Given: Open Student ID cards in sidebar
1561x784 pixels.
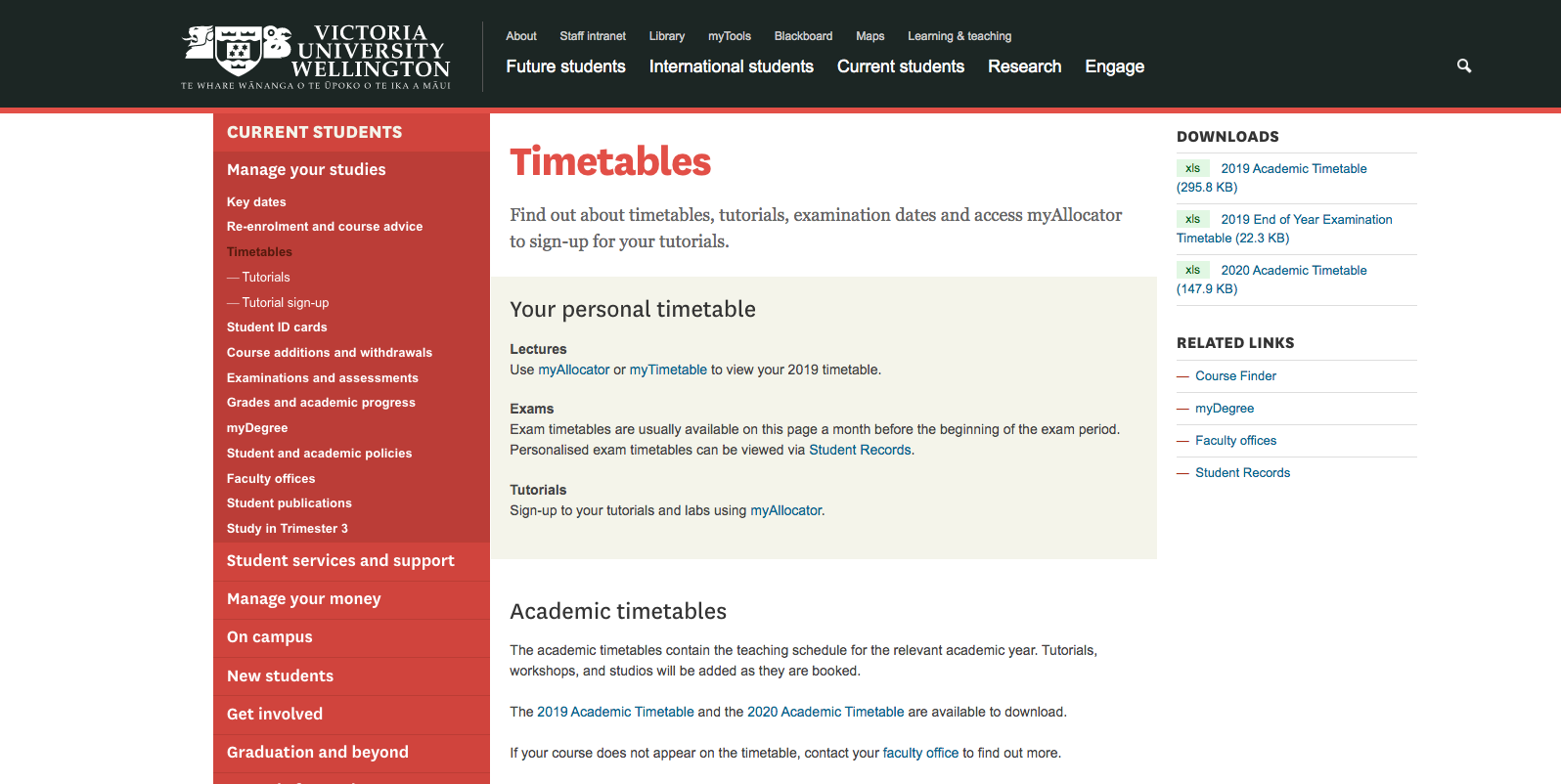Looking at the screenshot, I should (277, 327).
